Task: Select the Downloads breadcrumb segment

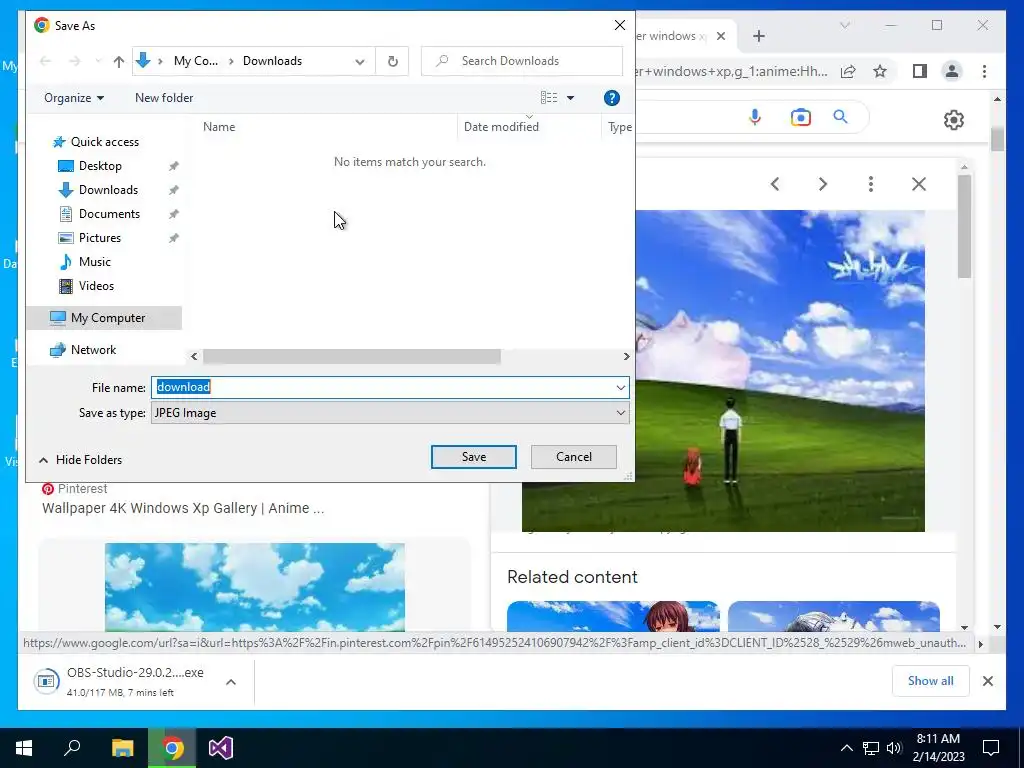Action: 272,61
